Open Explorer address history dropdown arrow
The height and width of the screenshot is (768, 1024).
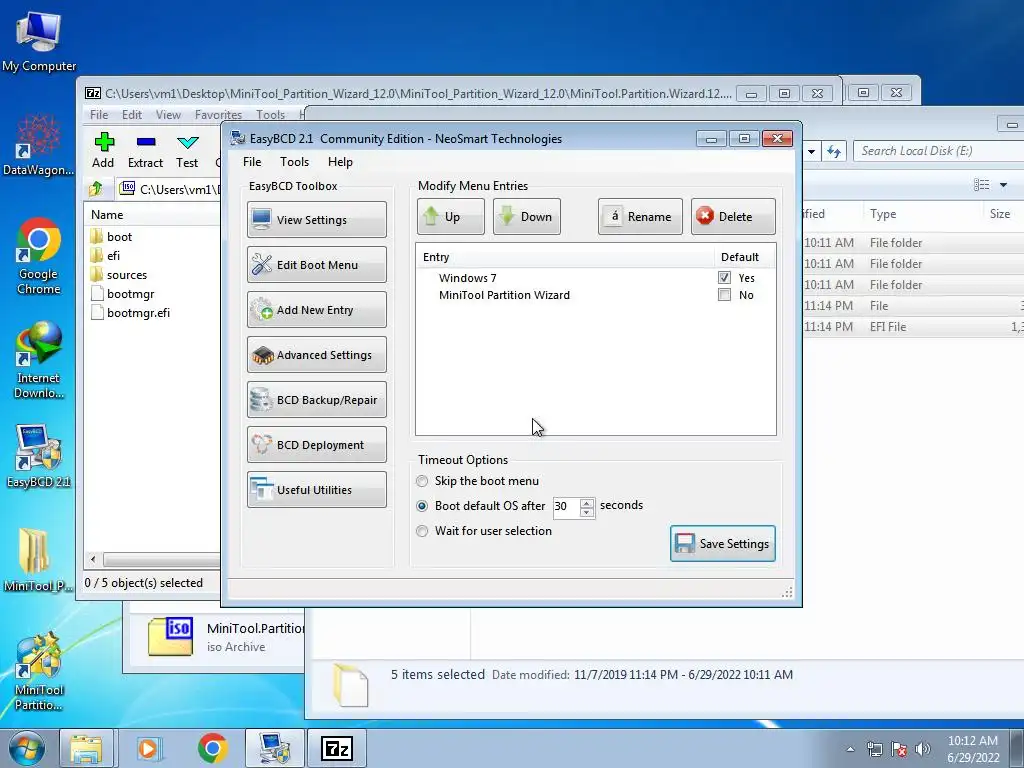pos(811,152)
